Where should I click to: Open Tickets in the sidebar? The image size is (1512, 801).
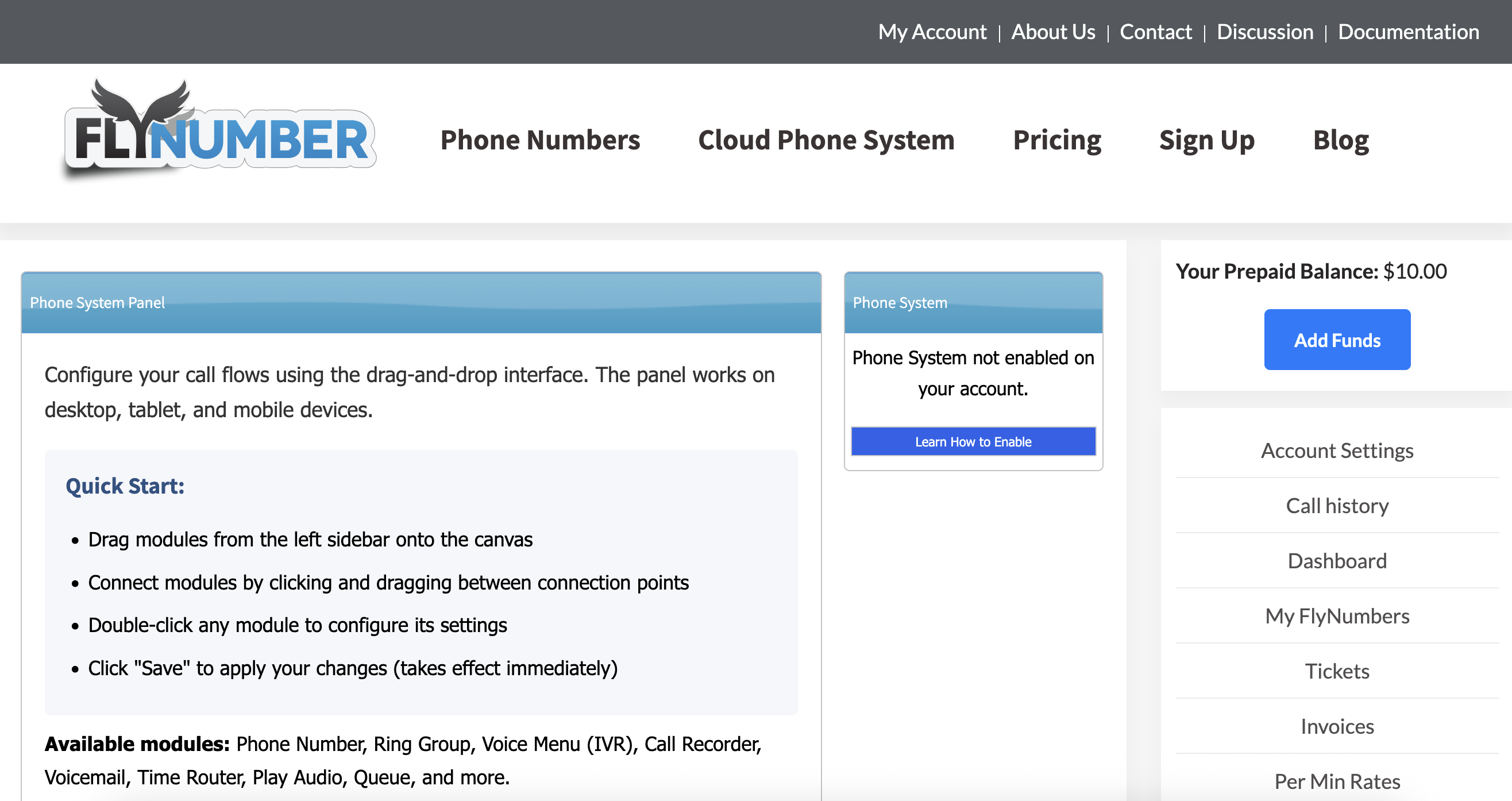(1336, 671)
